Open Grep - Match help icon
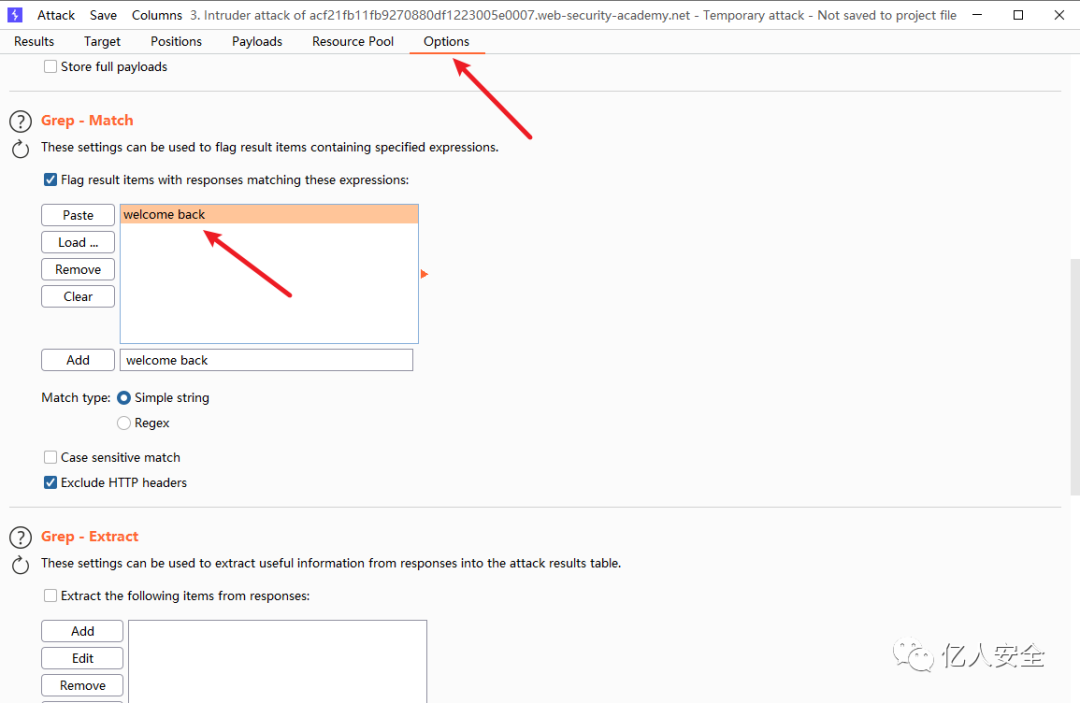 click(x=21, y=122)
